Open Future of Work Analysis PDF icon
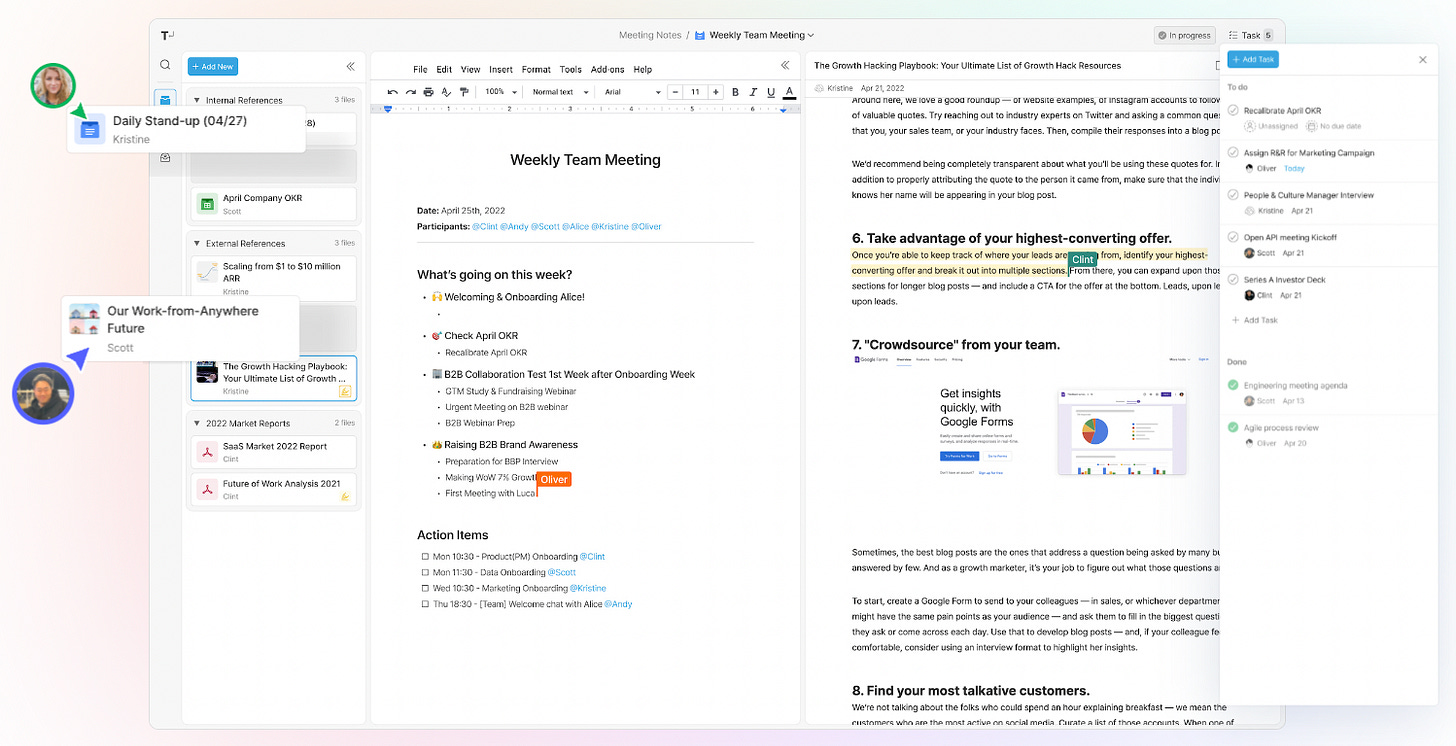 point(207,489)
